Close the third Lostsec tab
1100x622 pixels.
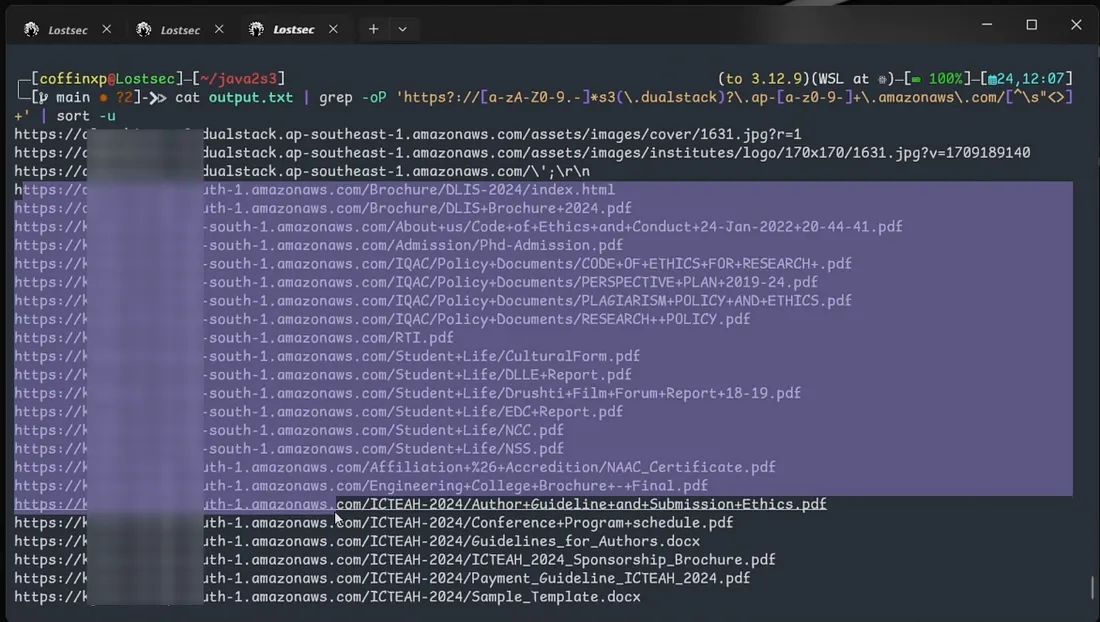tap(333, 29)
